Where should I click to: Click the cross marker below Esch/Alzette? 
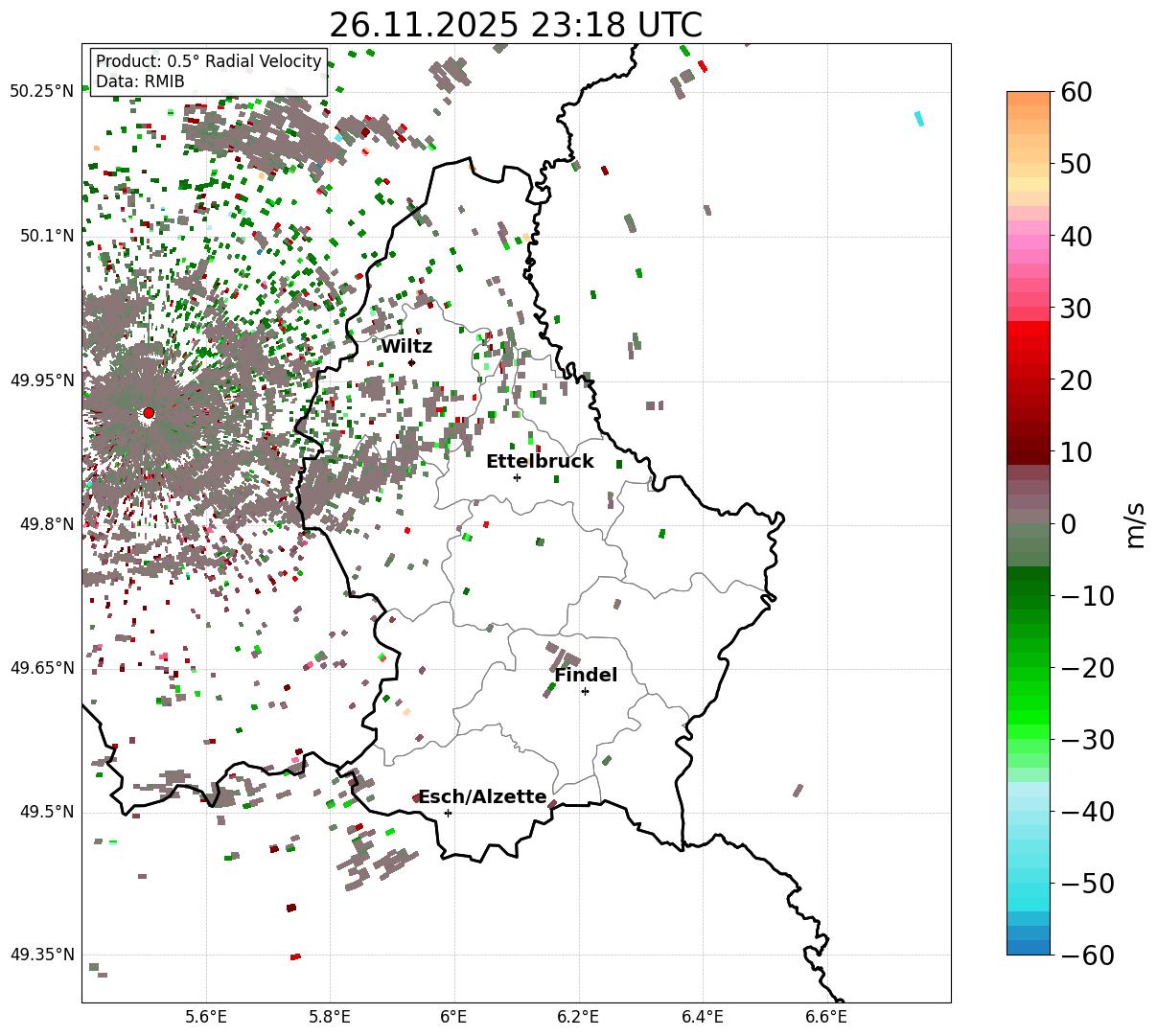click(x=448, y=813)
